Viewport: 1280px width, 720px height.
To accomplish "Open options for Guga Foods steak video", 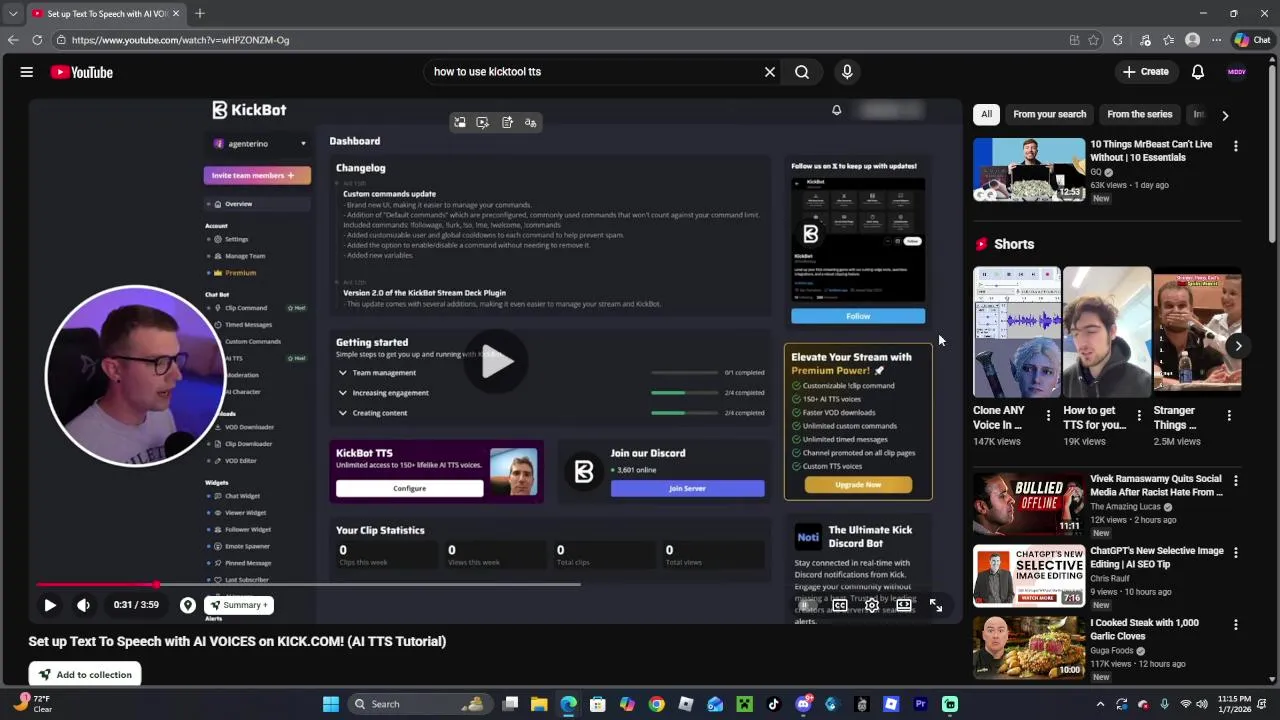I will [x=1236, y=625].
